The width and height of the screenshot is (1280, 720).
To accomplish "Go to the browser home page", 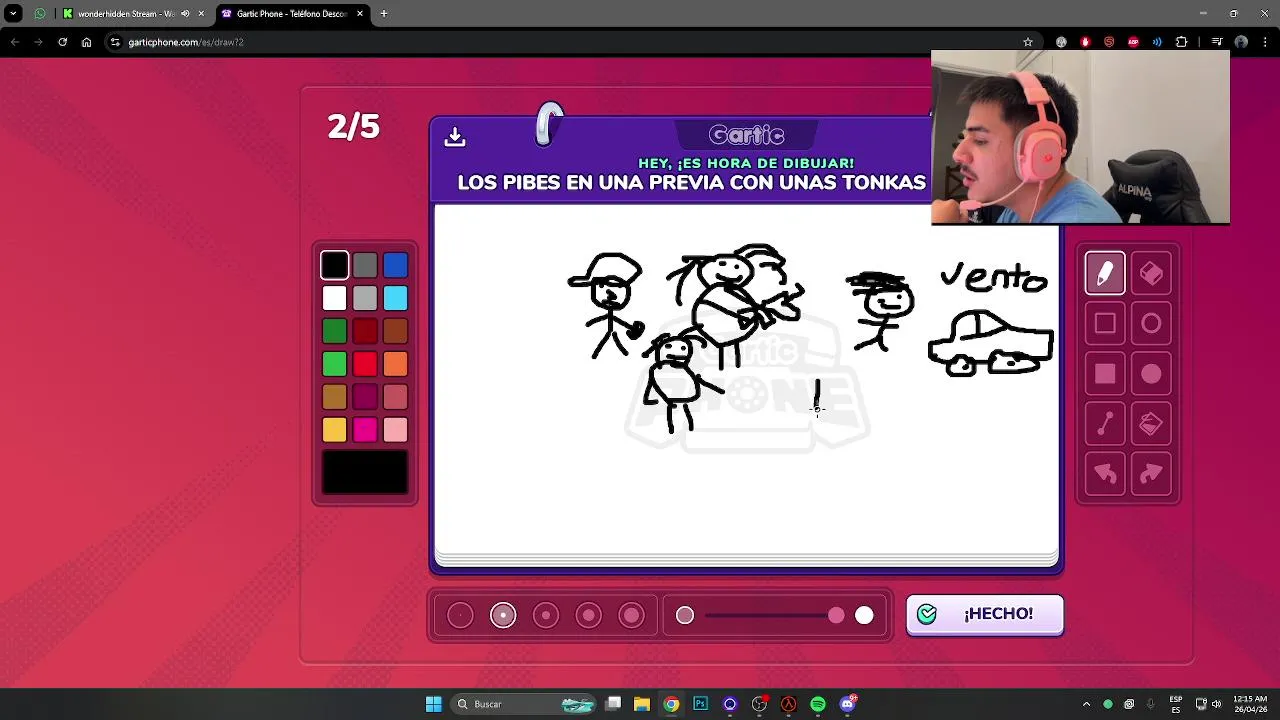I will click(x=86, y=42).
